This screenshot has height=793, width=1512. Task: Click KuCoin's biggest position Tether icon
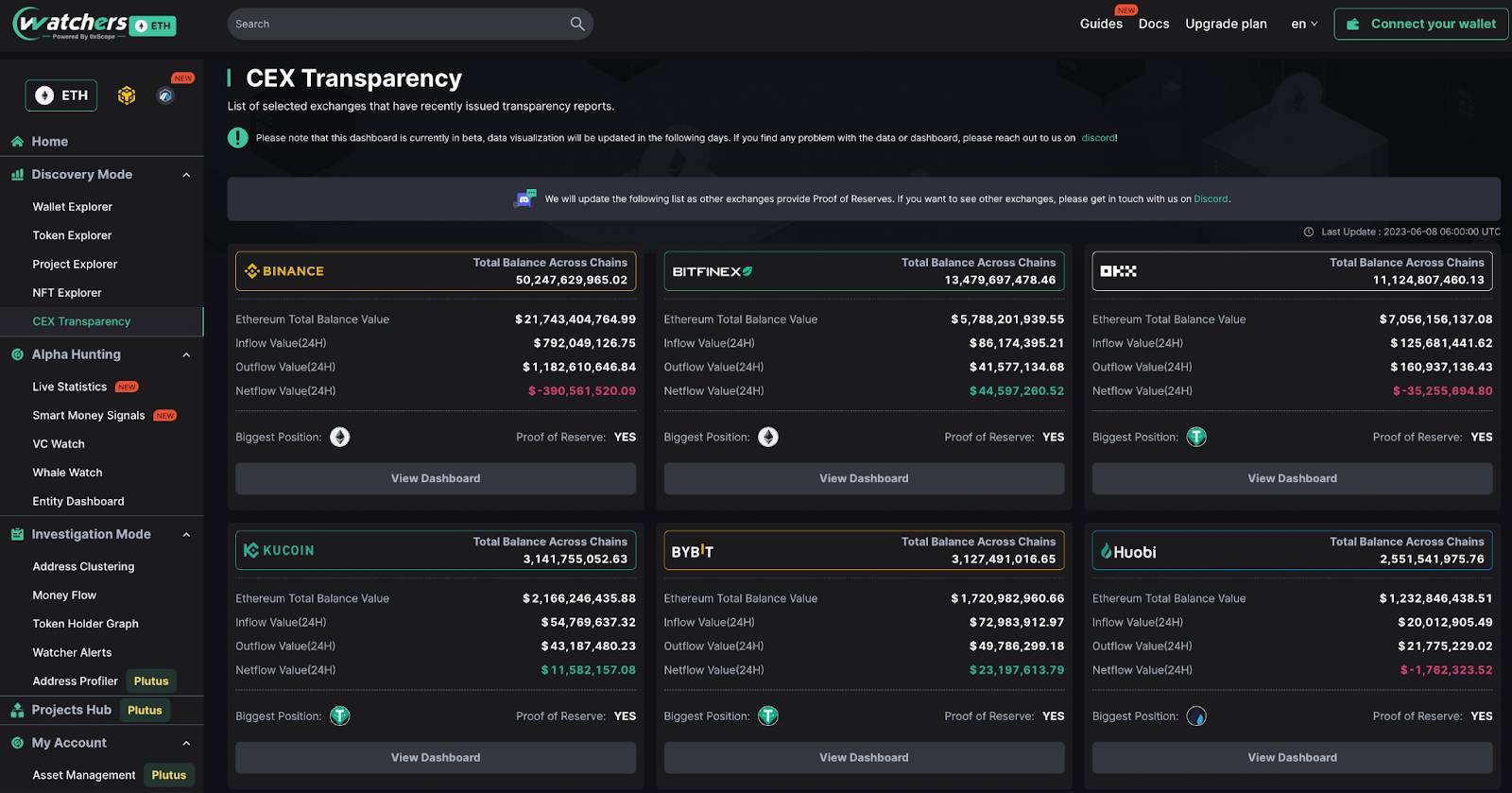(340, 715)
